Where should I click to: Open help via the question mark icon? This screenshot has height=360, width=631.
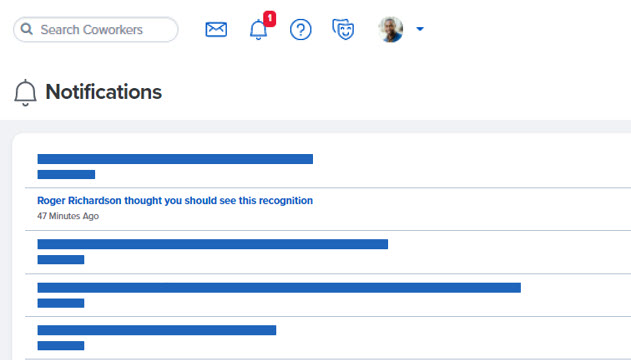tap(301, 29)
